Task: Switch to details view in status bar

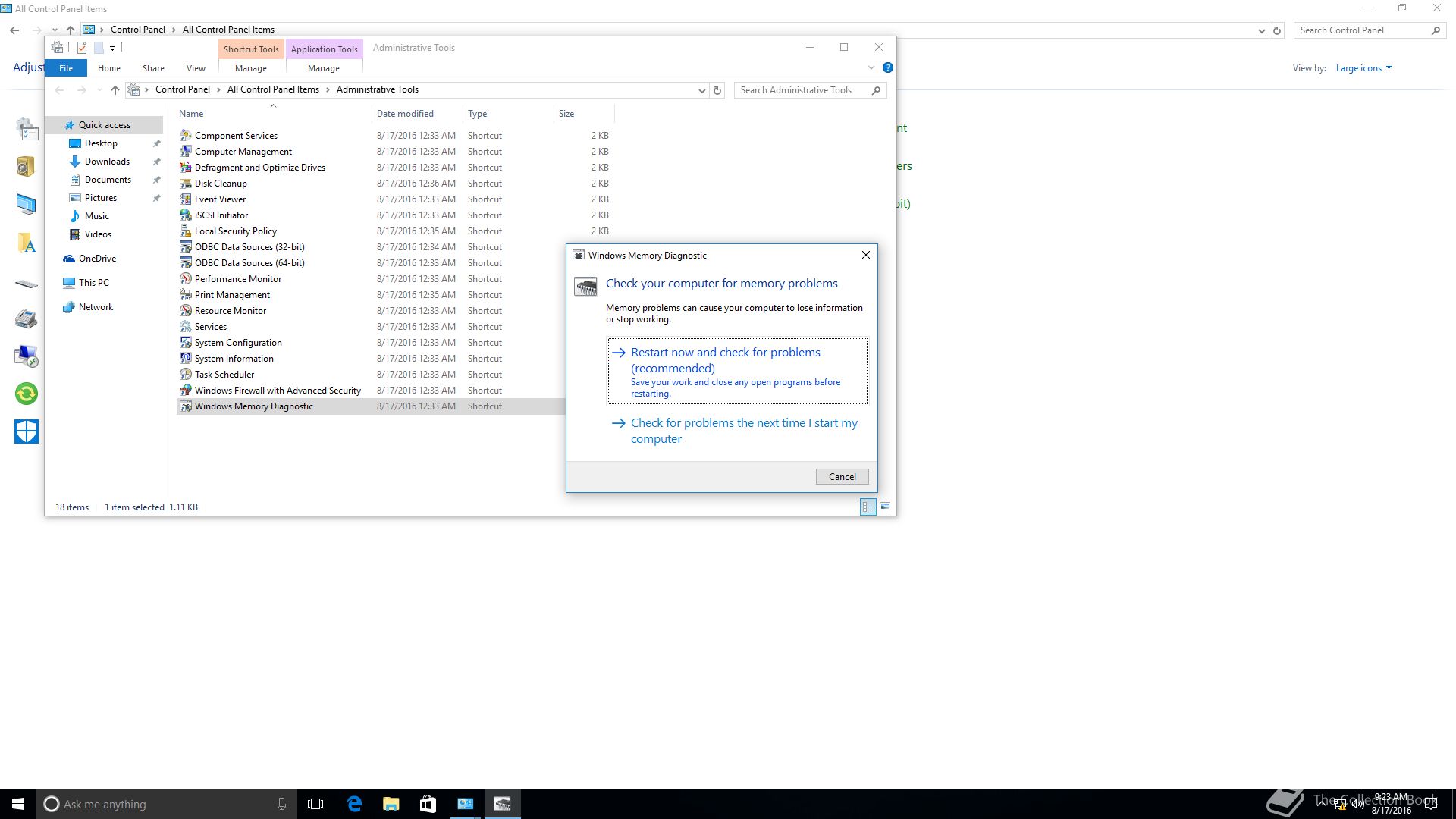Action: point(868,507)
